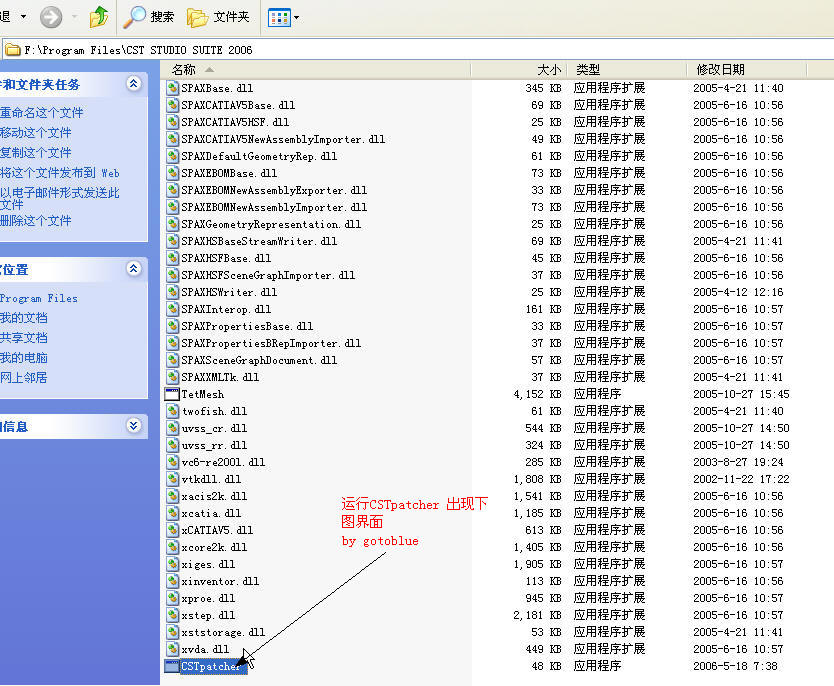
Task: Select the xstep.dll file icon
Action: (x=172, y=615)
